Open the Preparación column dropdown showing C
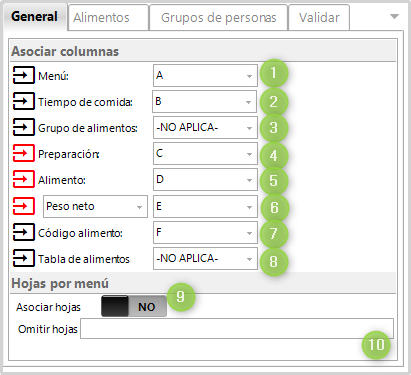 (205, 153)
